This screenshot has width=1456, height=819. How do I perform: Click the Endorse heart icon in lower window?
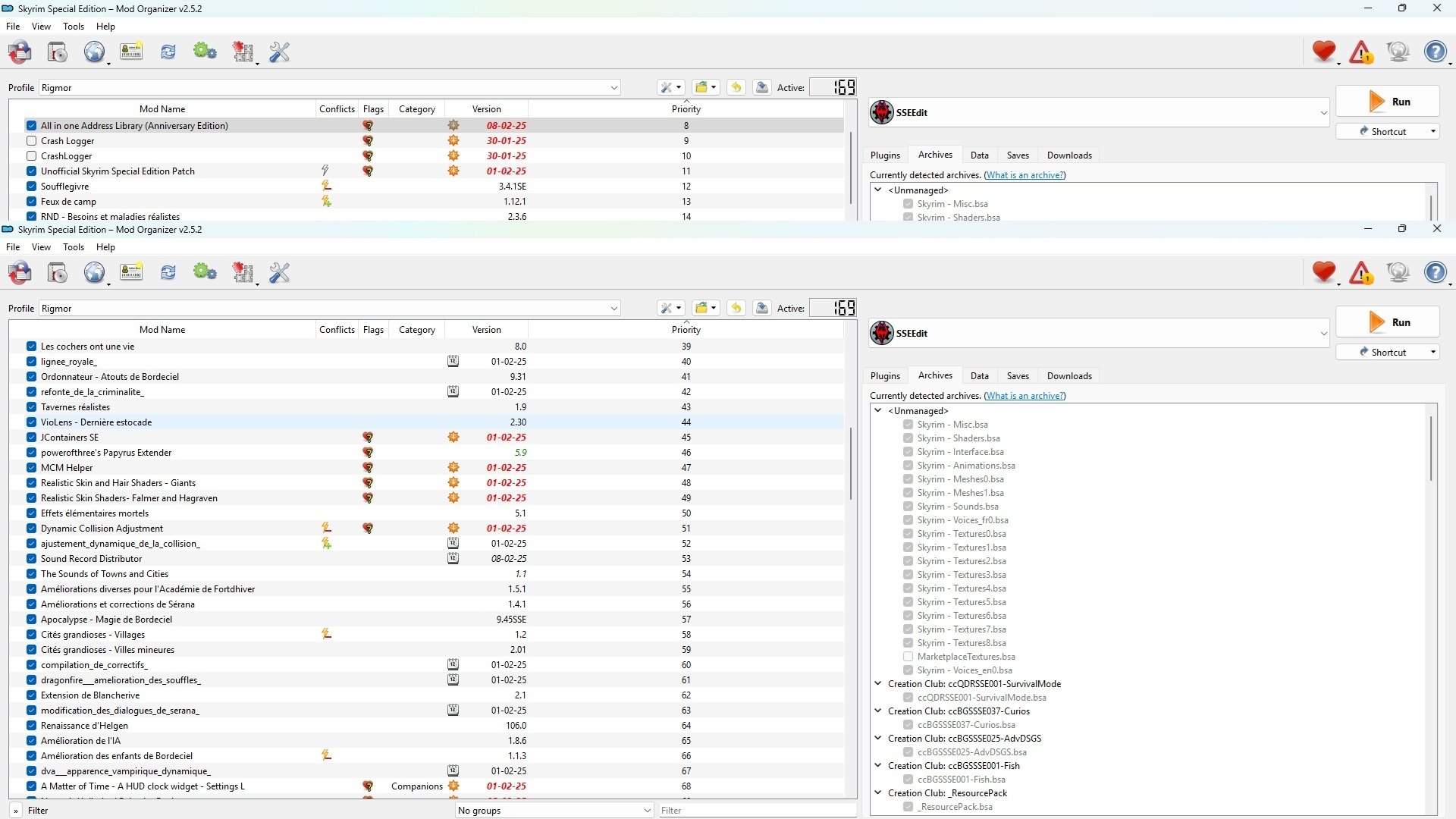[1324, 272]
